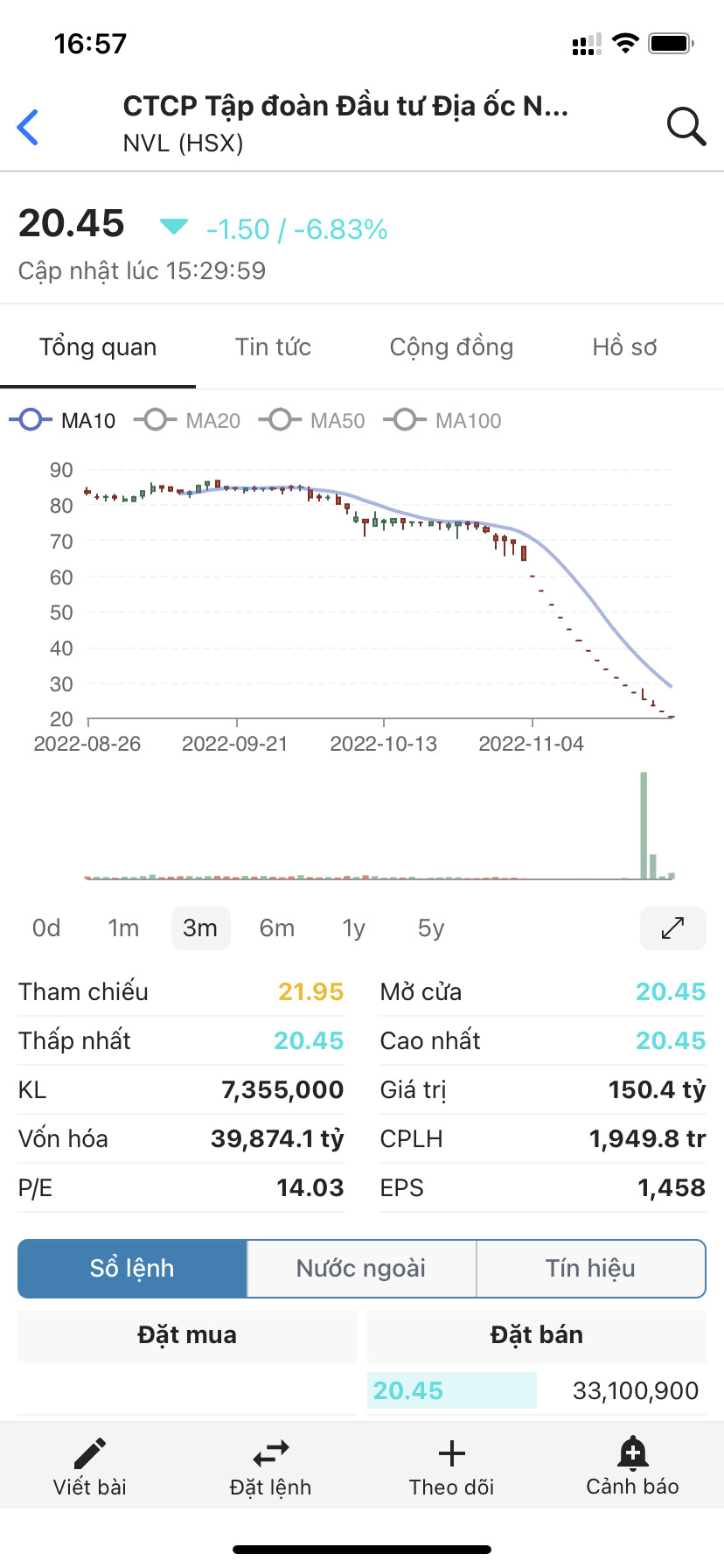The width and height of the screenshot is (724, 1568).
Task: Select the 6m chart range
Action: pos(276,927)
